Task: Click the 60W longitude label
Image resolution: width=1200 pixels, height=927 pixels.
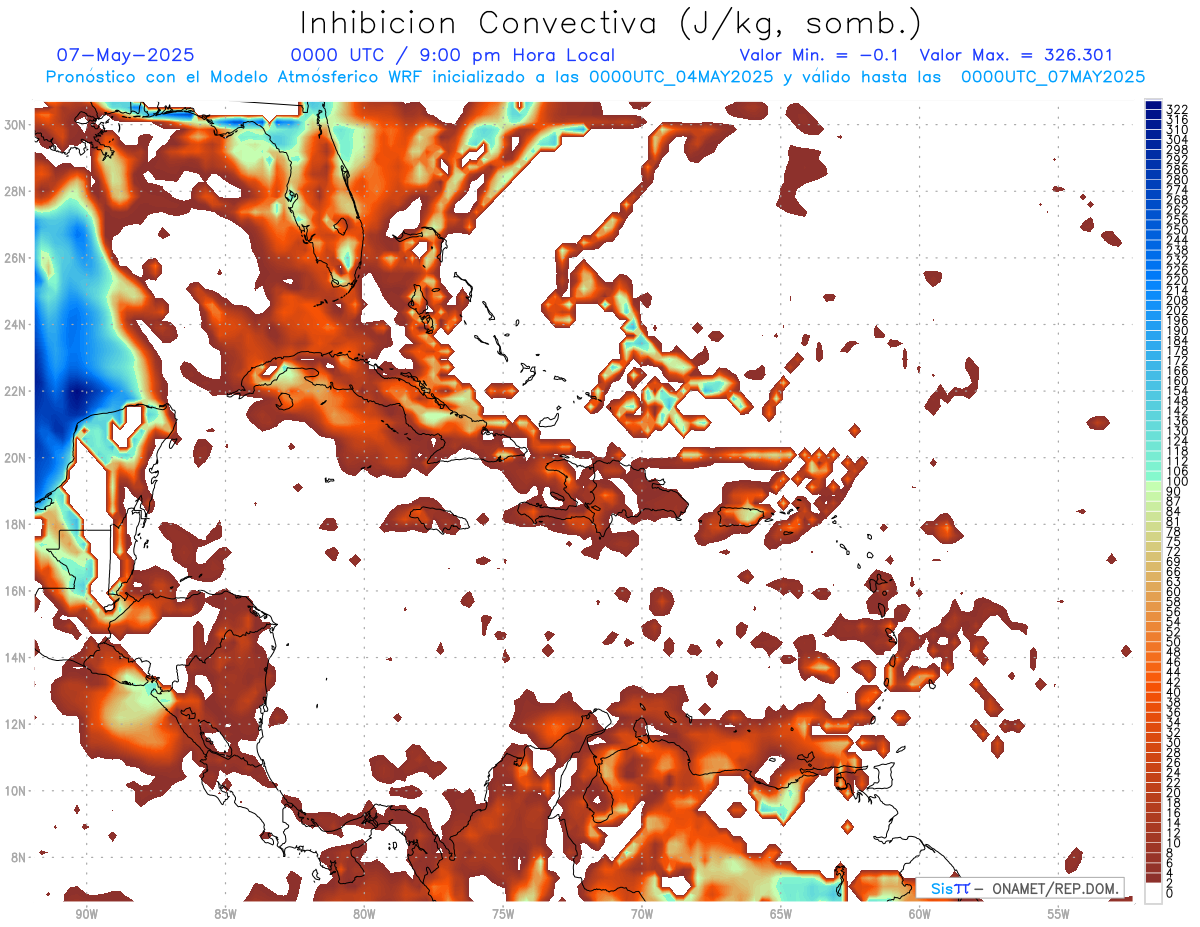Action: (x=920, y=914)
